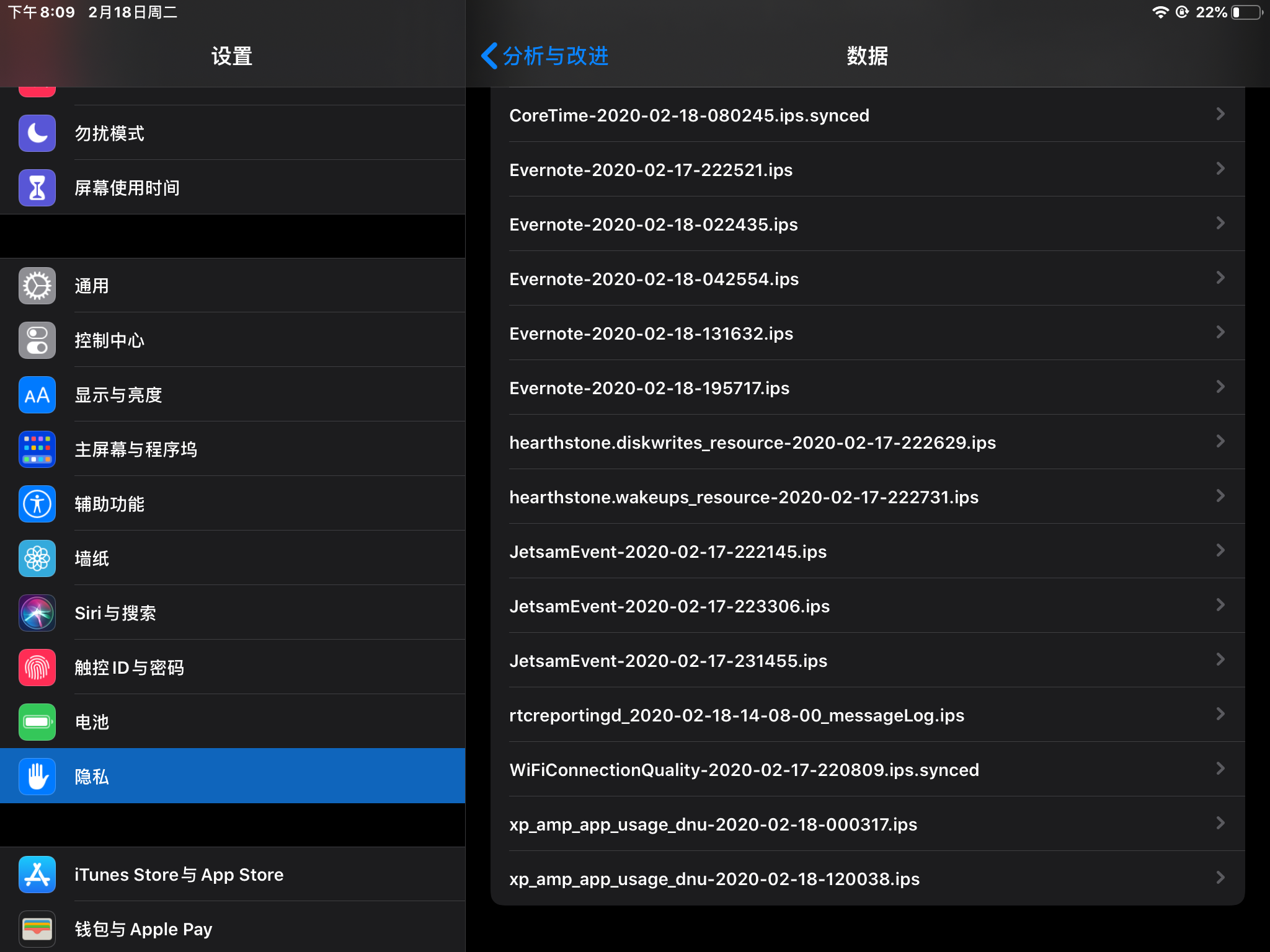Expand CoreTime-2020-02-18-080245.ips.synced entry
The image size is (1270, 952).
coord(1220,114)
